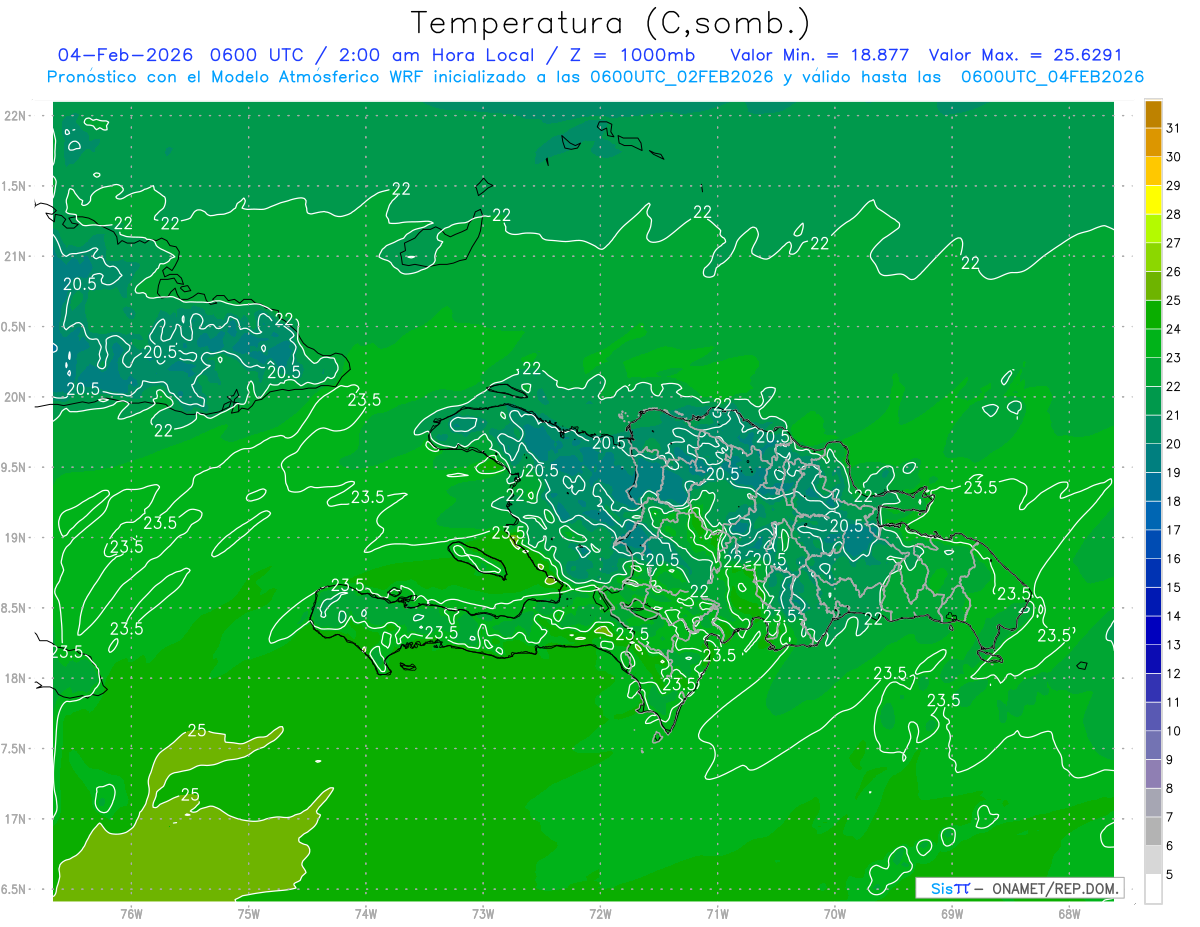Screen dimensions: 1200x927
Task: Click the purple legend swatch between 8 and 9
Action: [x=1153, y=774]
